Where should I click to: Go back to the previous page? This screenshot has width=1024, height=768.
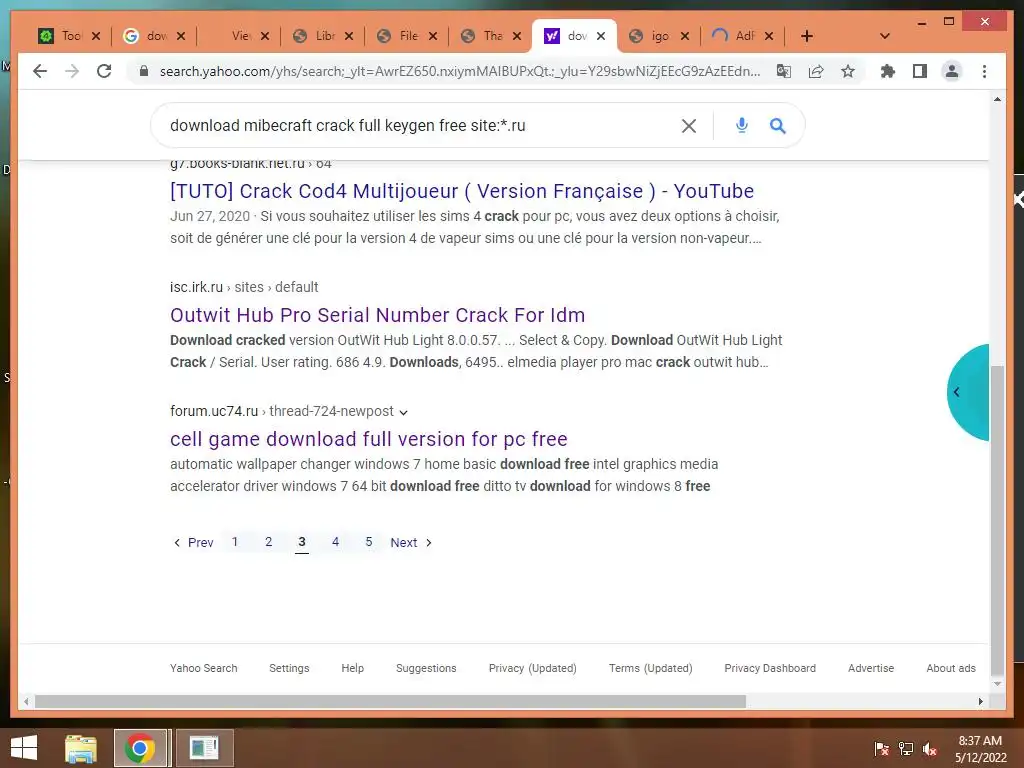[40, 71]
